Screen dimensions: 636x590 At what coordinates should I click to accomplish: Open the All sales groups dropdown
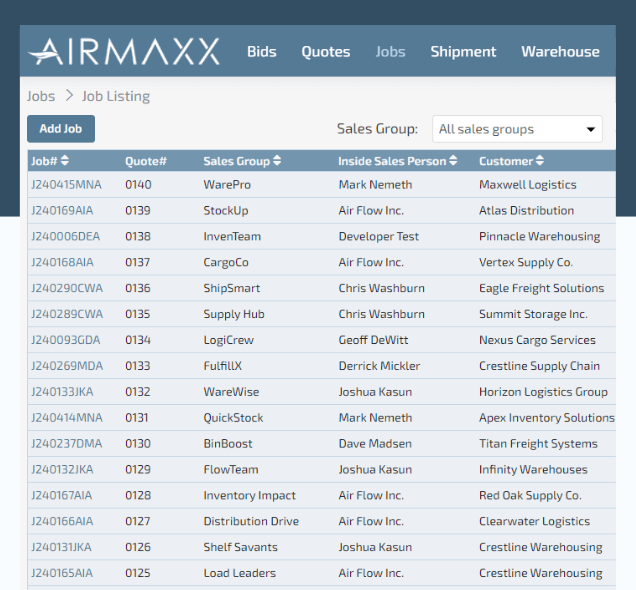click(517, 129)
